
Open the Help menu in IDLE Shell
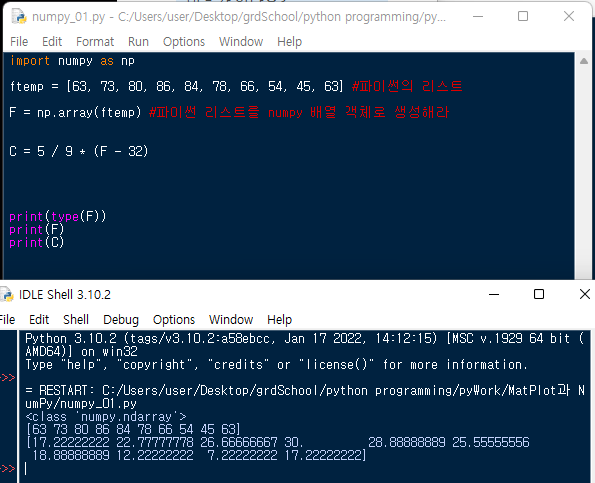coord(280,319)
